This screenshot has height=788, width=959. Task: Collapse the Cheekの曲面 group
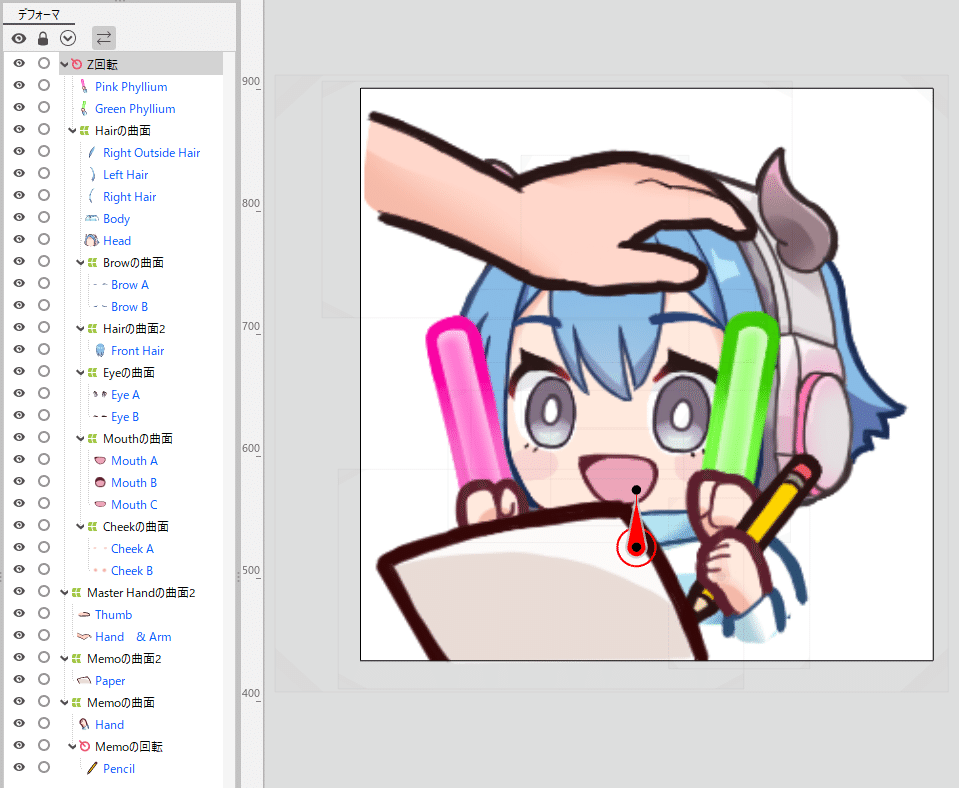point(80,527)
